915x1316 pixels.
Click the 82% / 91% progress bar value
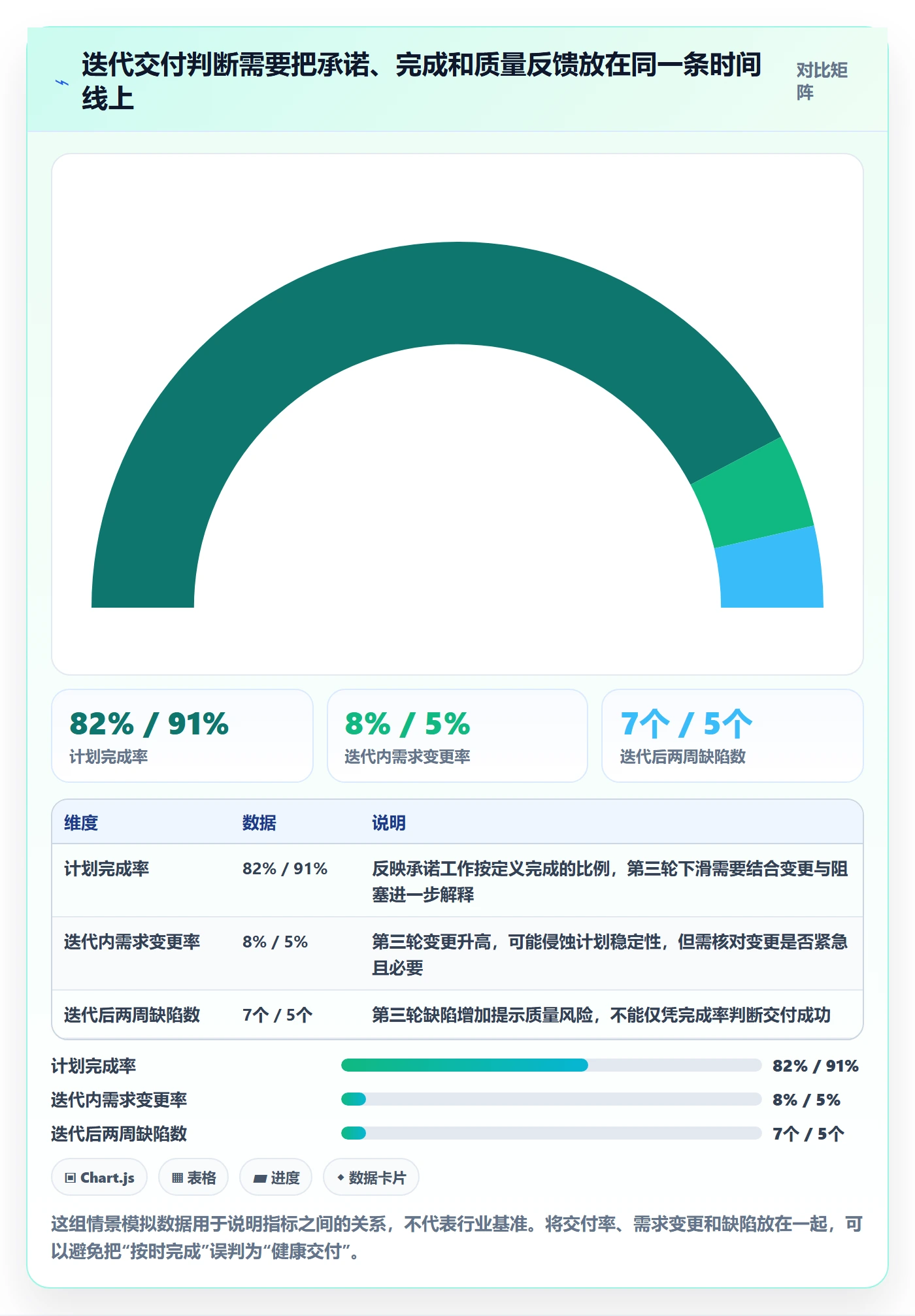[x=816, y=1066]
